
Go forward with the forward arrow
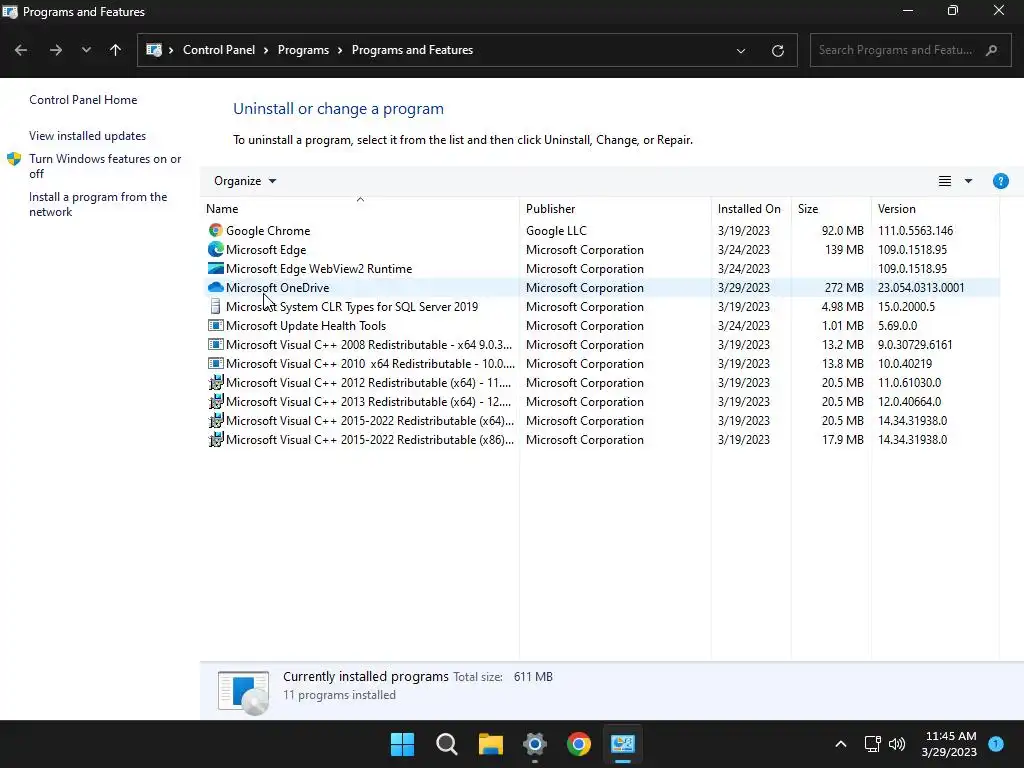[x=56, y=50]
